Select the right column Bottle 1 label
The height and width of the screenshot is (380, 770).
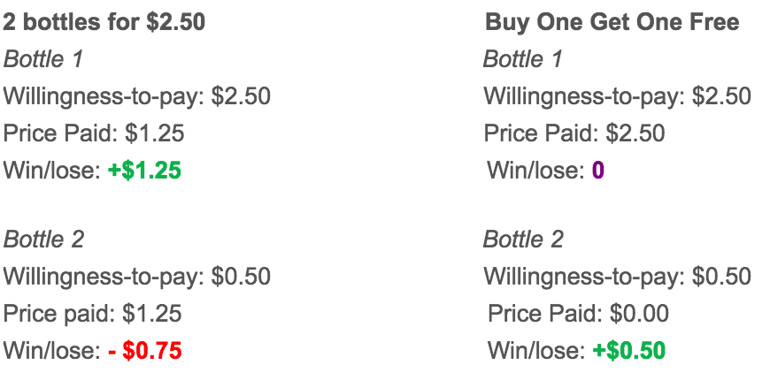[522, 59]
